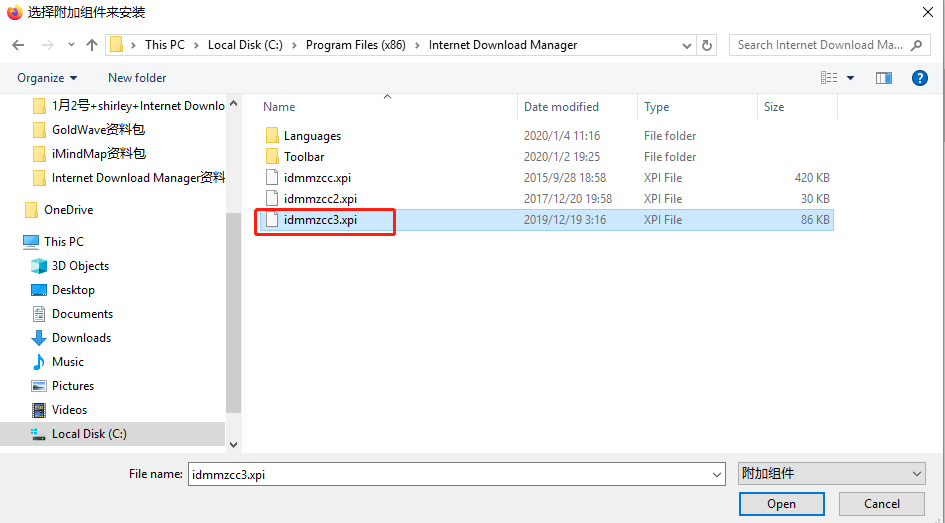Image resolution: width=945 pixels, height=523 pixels.
Task: Select OneDrive in navigation pane
Action: pyautogui.click(x=59, y=210)
